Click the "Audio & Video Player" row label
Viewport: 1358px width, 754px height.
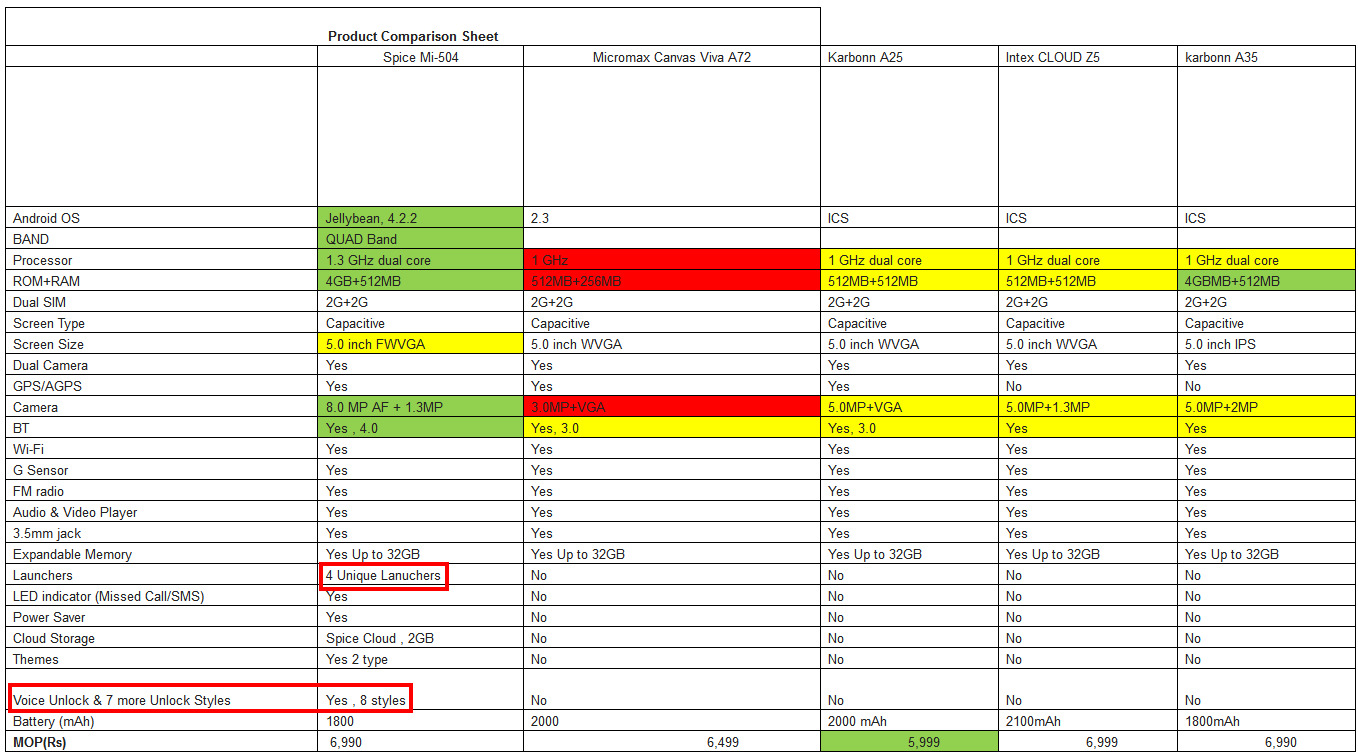click(75, 512)
